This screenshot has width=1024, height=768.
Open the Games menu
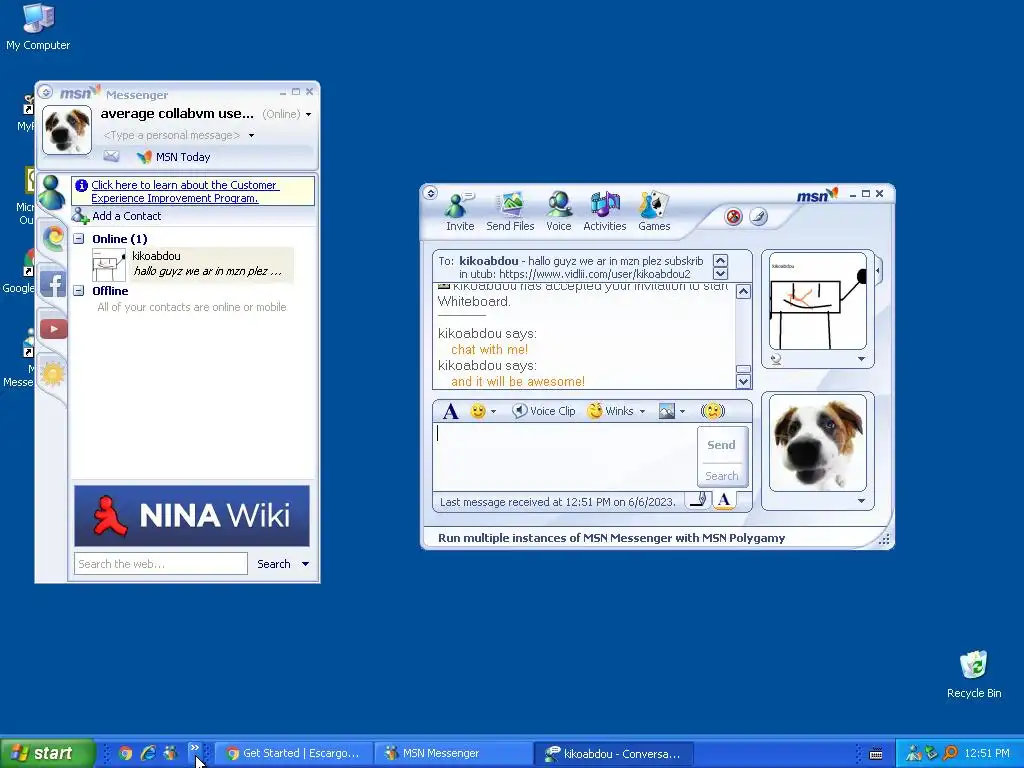click(654, 212)
